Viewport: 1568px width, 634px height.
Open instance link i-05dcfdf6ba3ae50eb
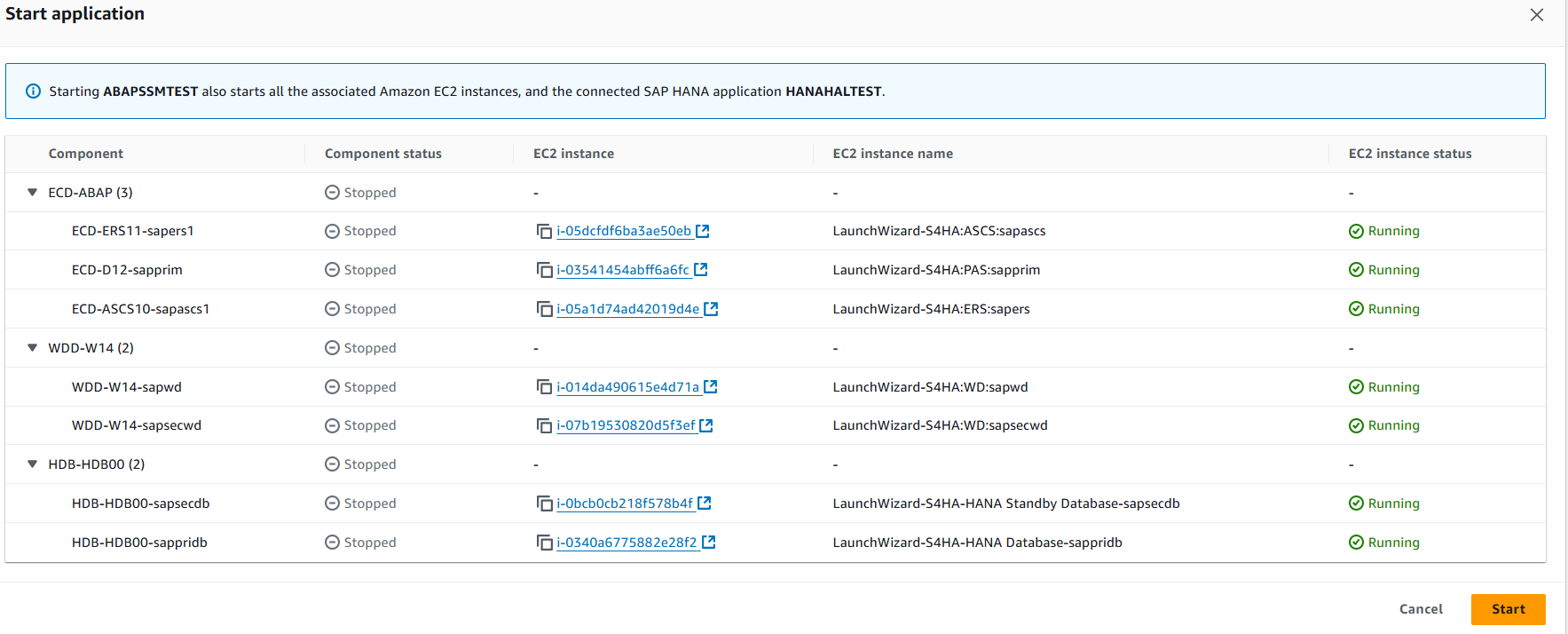[624, 231]
